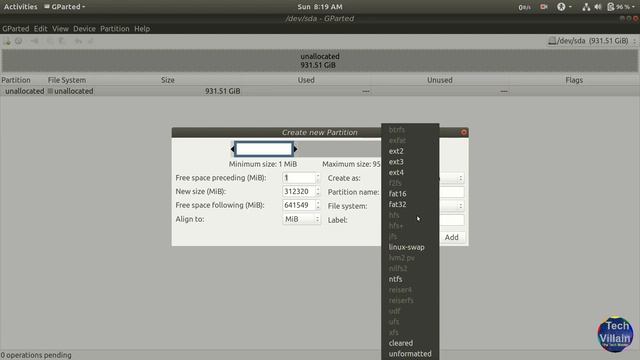Click the Flags column header
This screenshot has height=360, width=640.
tap(574, 80)
